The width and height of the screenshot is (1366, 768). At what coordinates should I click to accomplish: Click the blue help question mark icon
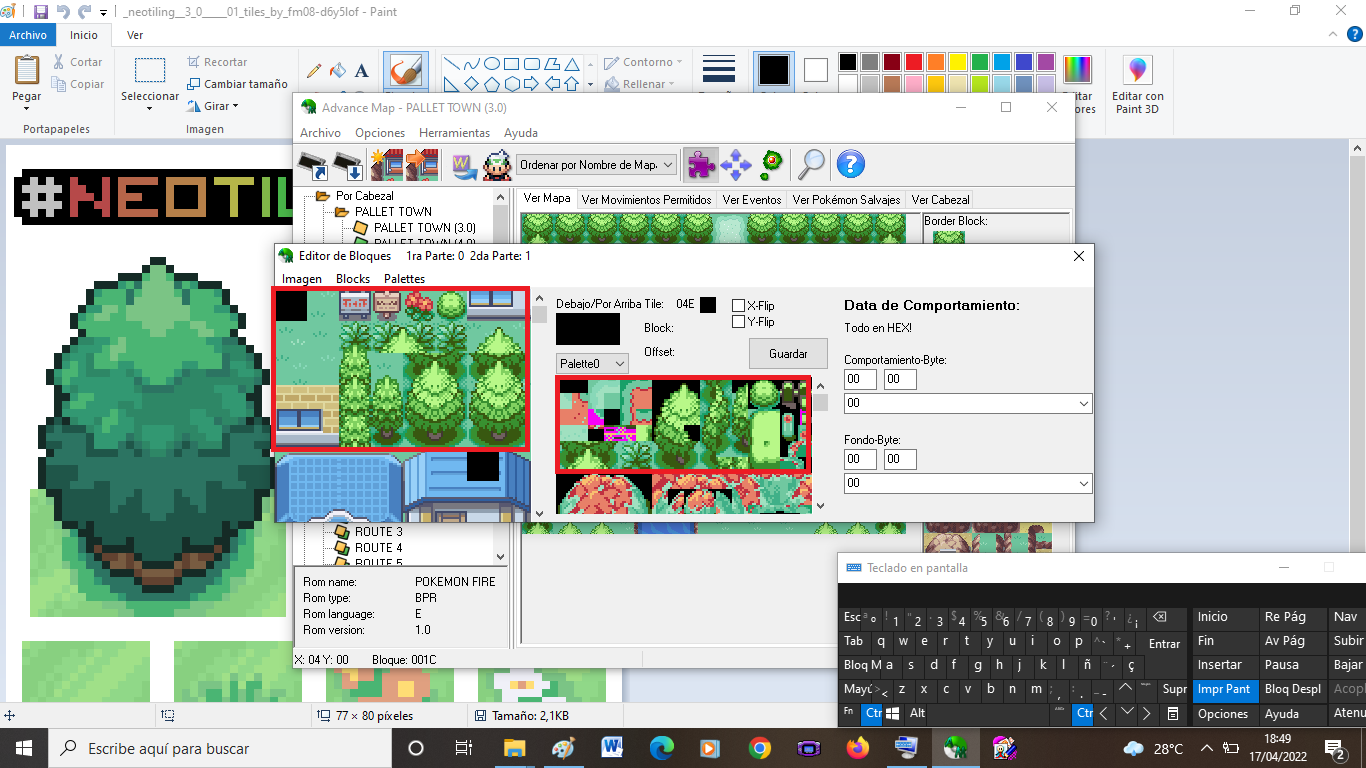[x=850, y=164]
